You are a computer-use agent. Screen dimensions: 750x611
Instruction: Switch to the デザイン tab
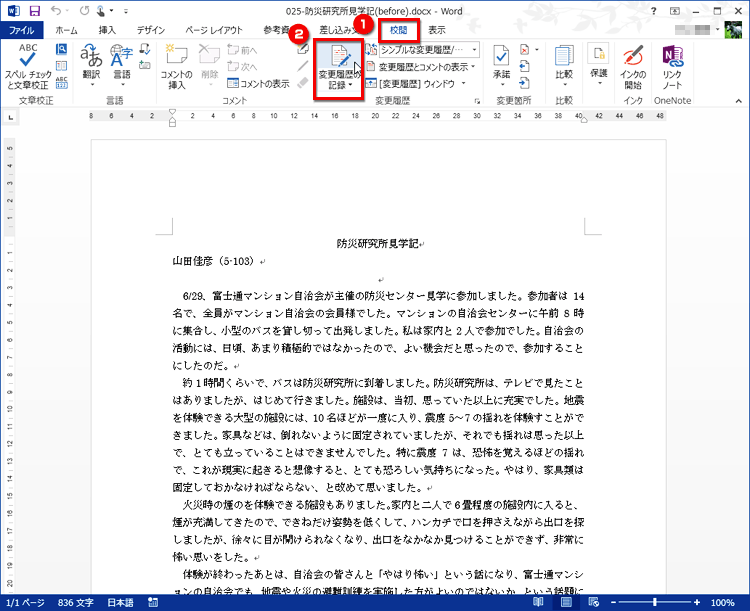pos(151,30)
